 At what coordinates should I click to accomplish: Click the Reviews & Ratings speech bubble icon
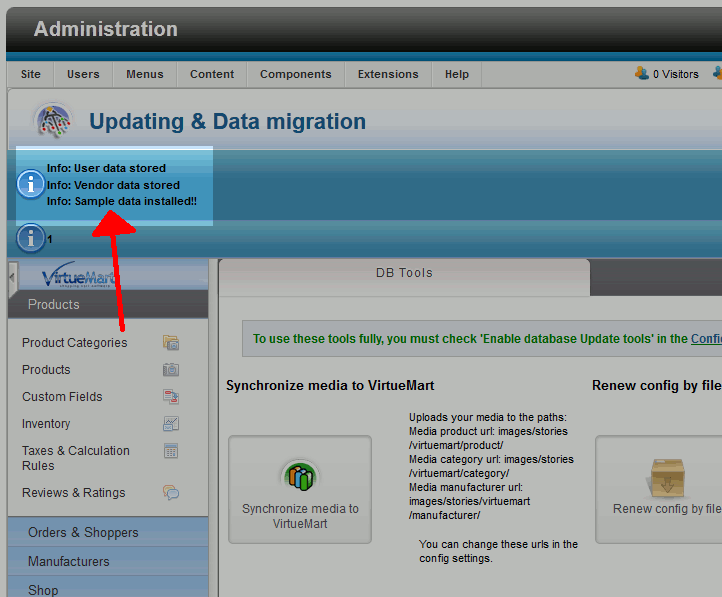tap(171, 492)
